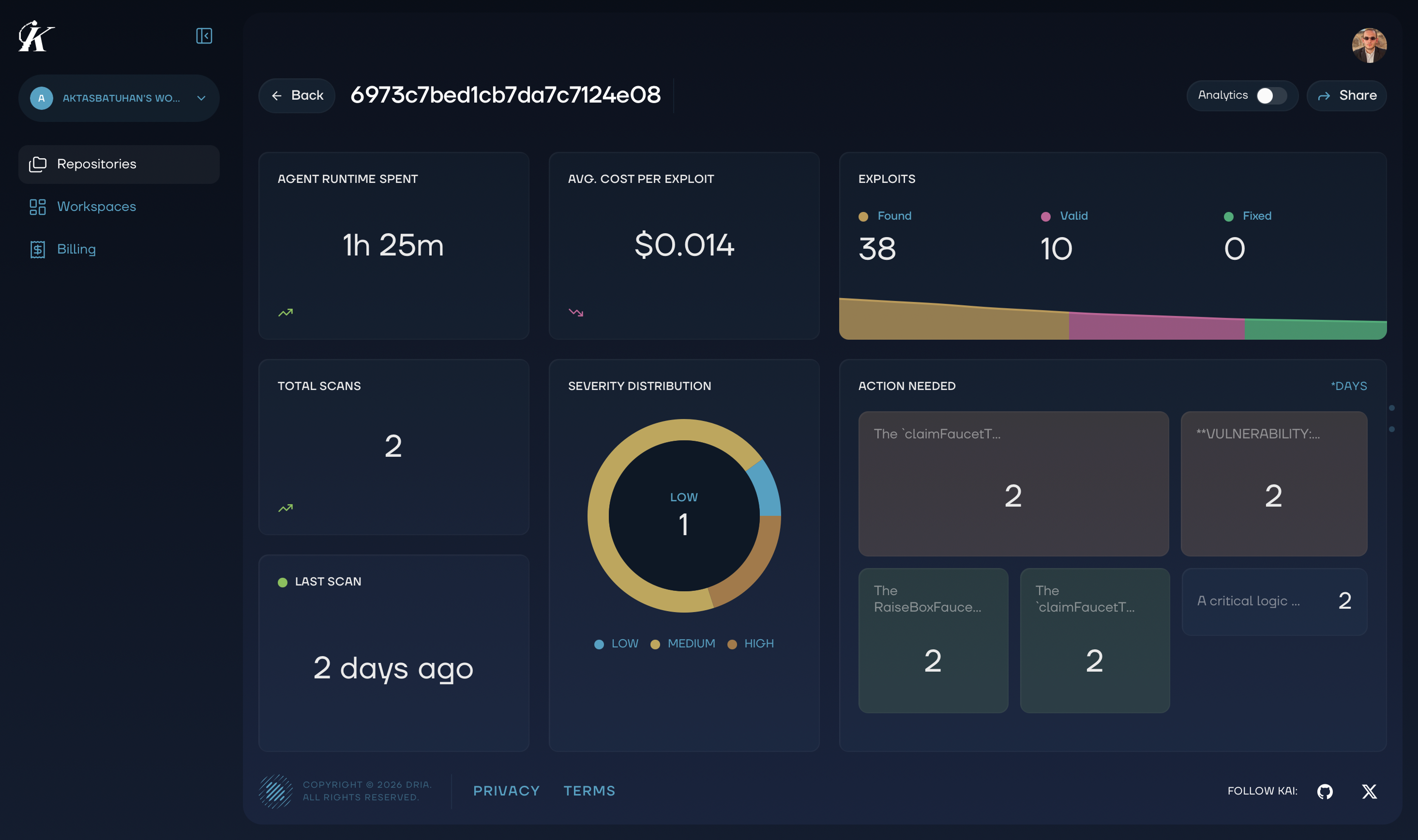This screenshot has width=1418, height=840.
Task: Open the Privacy page
Action: [x=507, y=790]
